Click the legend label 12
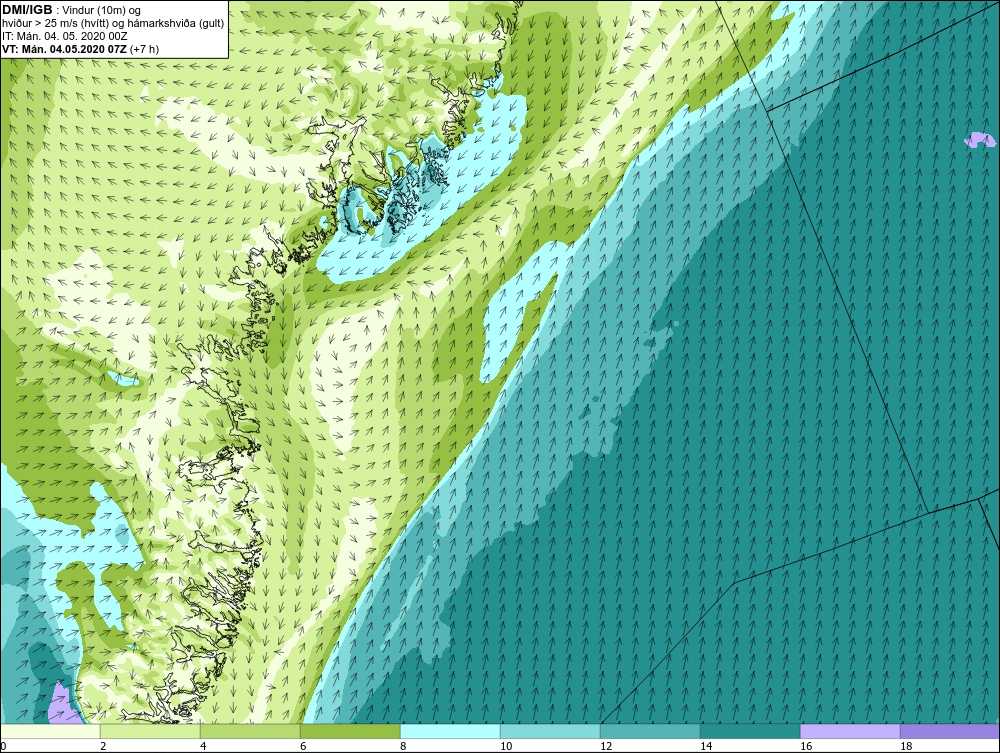The height and width of the screenshot is (753, 1000). point(606,746)
